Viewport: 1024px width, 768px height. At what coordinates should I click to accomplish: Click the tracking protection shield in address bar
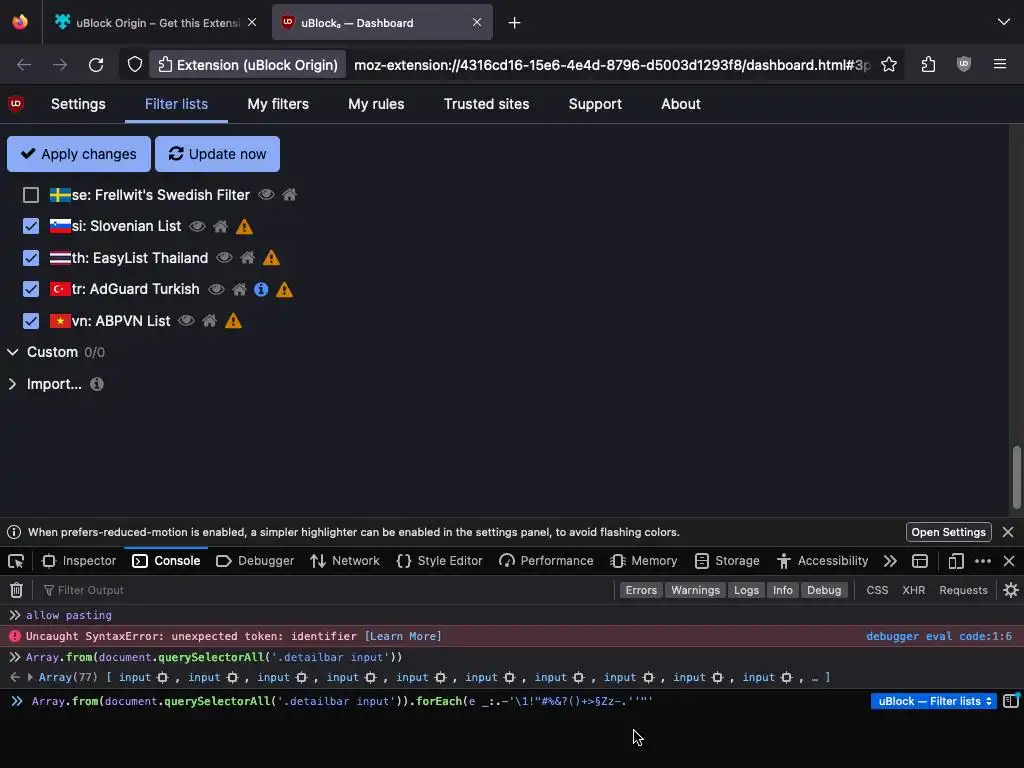coord(135,65)
